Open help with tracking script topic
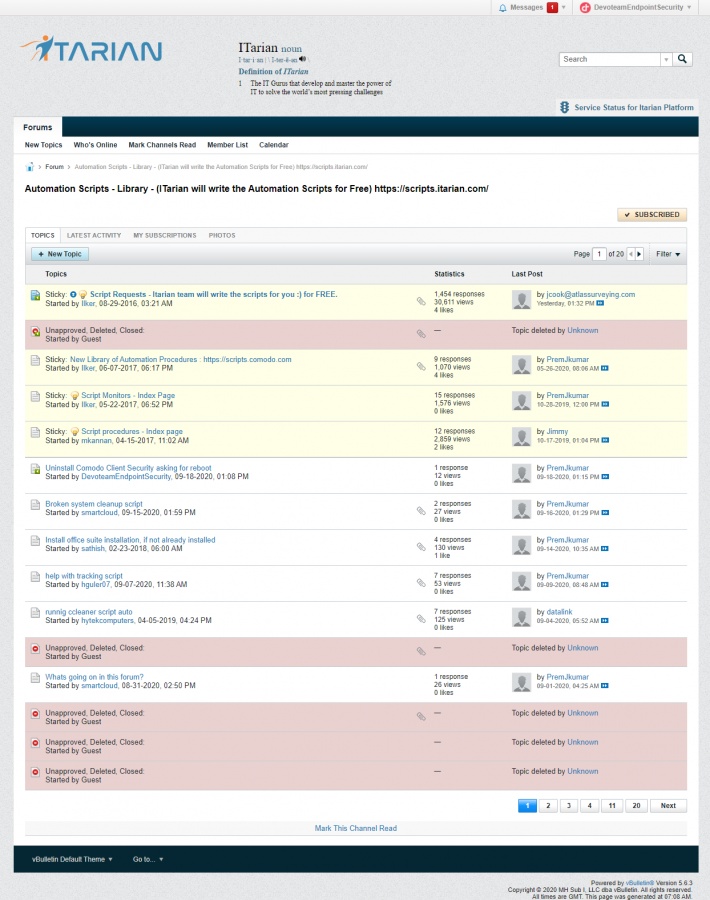710x900 pixels. (x=84, y=576)
